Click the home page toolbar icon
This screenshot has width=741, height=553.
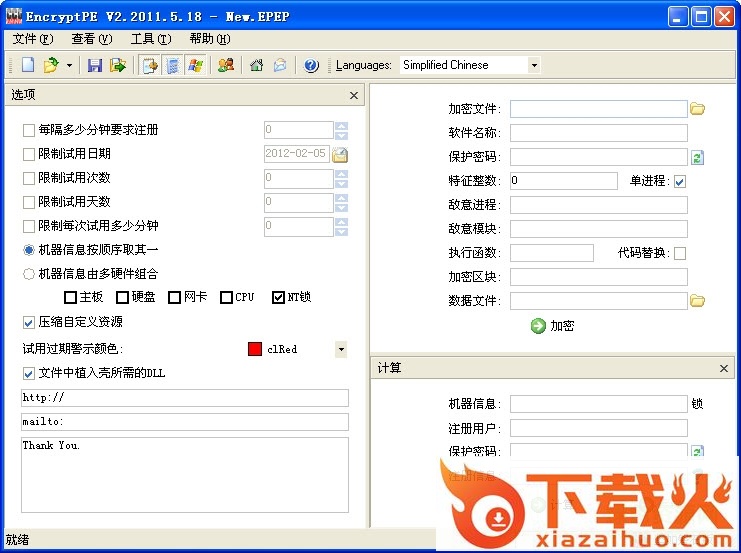257,65
